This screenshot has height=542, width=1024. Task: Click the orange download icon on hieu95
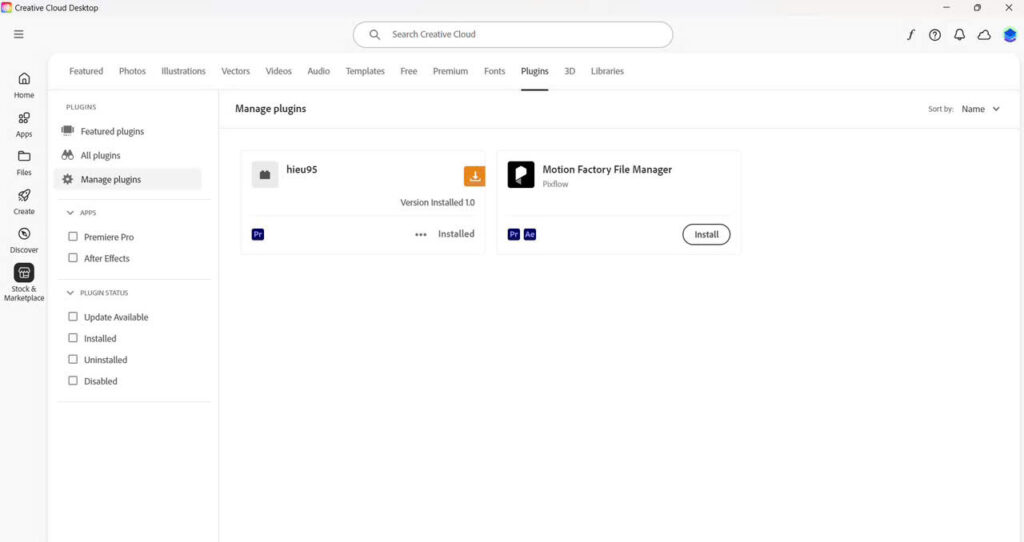pos(475,176)
